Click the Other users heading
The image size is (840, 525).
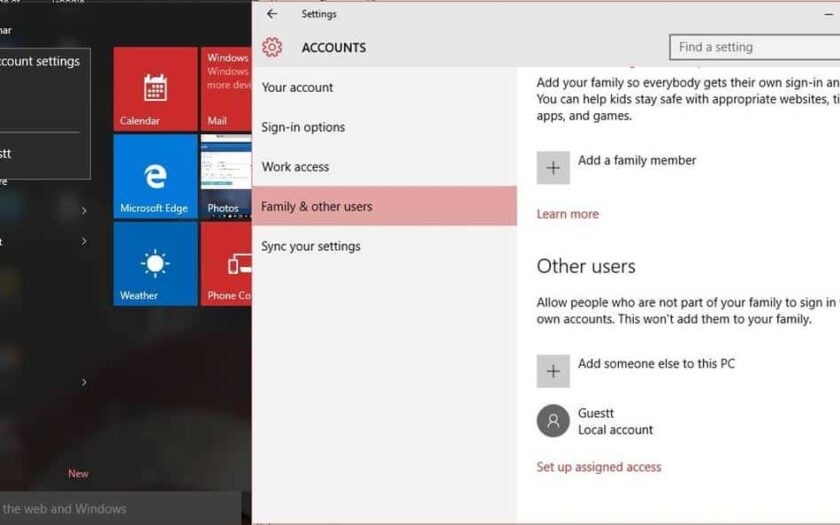pyautogui.click(x=586, y=266)
